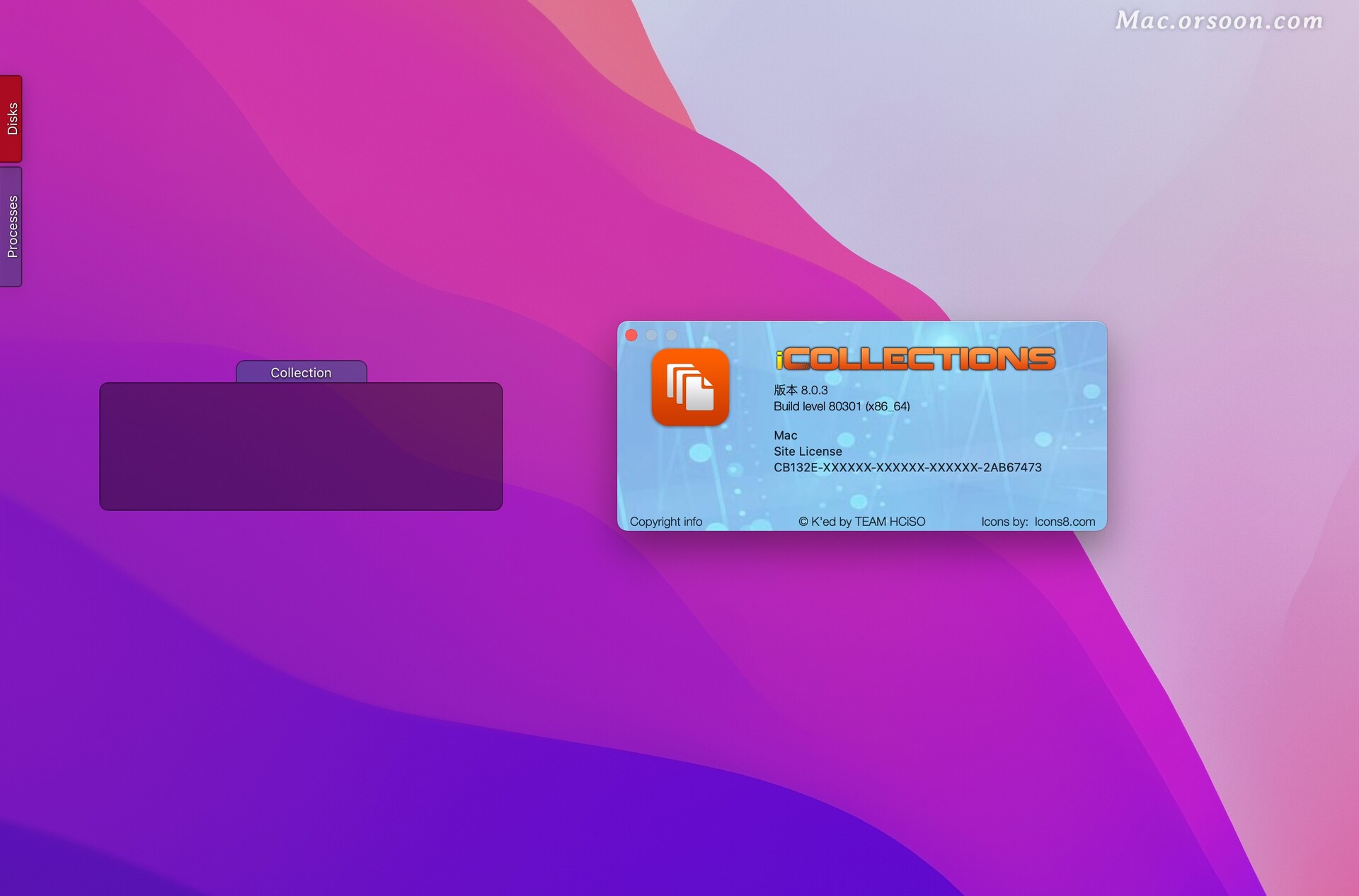This screenshot has height=896, width=1359.
Task: Click the iCollections logo title
Action: tap(915, 359)
